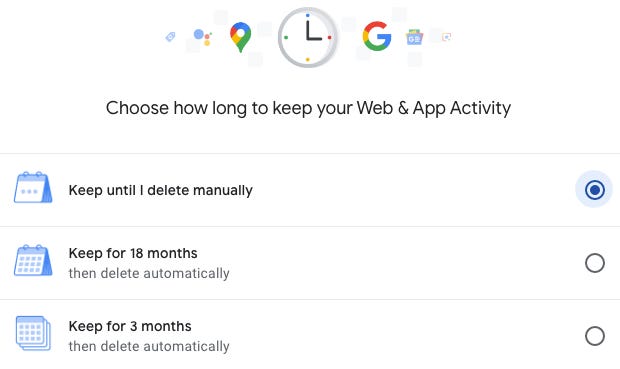Select the Keep for 18 months radio button
Image resolution: width=620 pixels, height=369 pixels.
(x=595, y=263)
